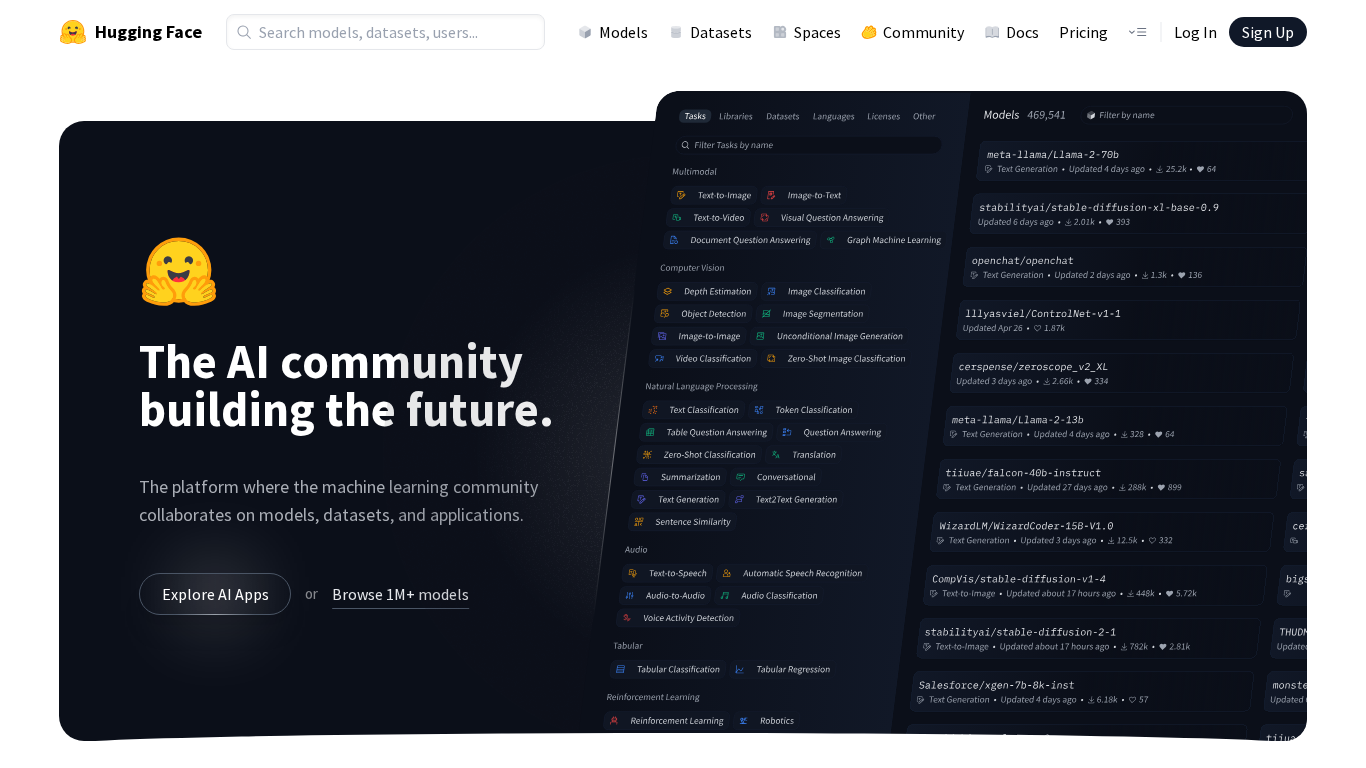
Task: Follow the Browse 1M+ models link
Action: tap(400, 594)
